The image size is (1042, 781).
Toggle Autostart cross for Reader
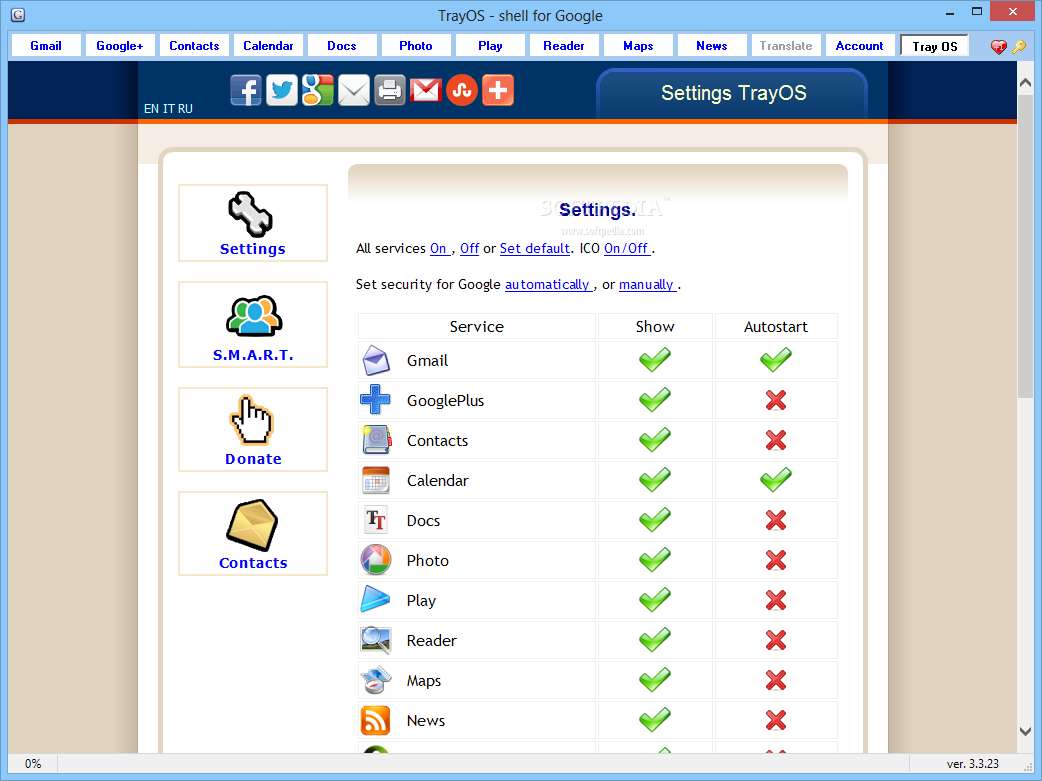click(x=776, y=640)
